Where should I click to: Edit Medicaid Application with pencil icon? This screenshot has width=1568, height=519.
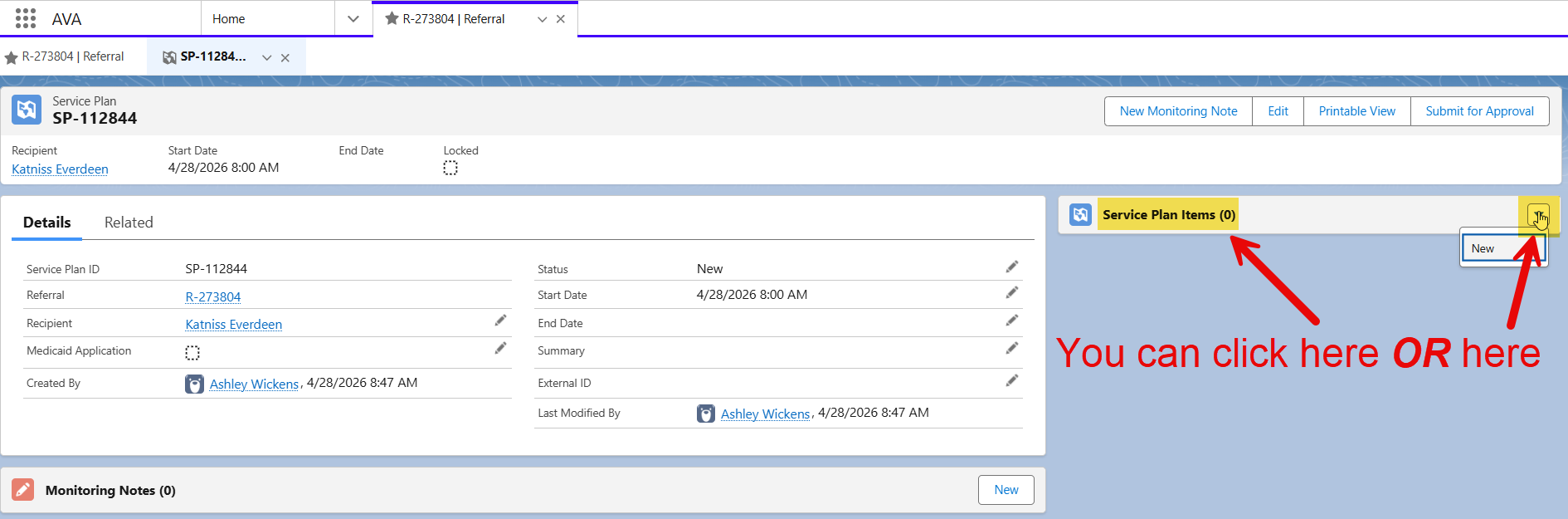click(500, 349)
